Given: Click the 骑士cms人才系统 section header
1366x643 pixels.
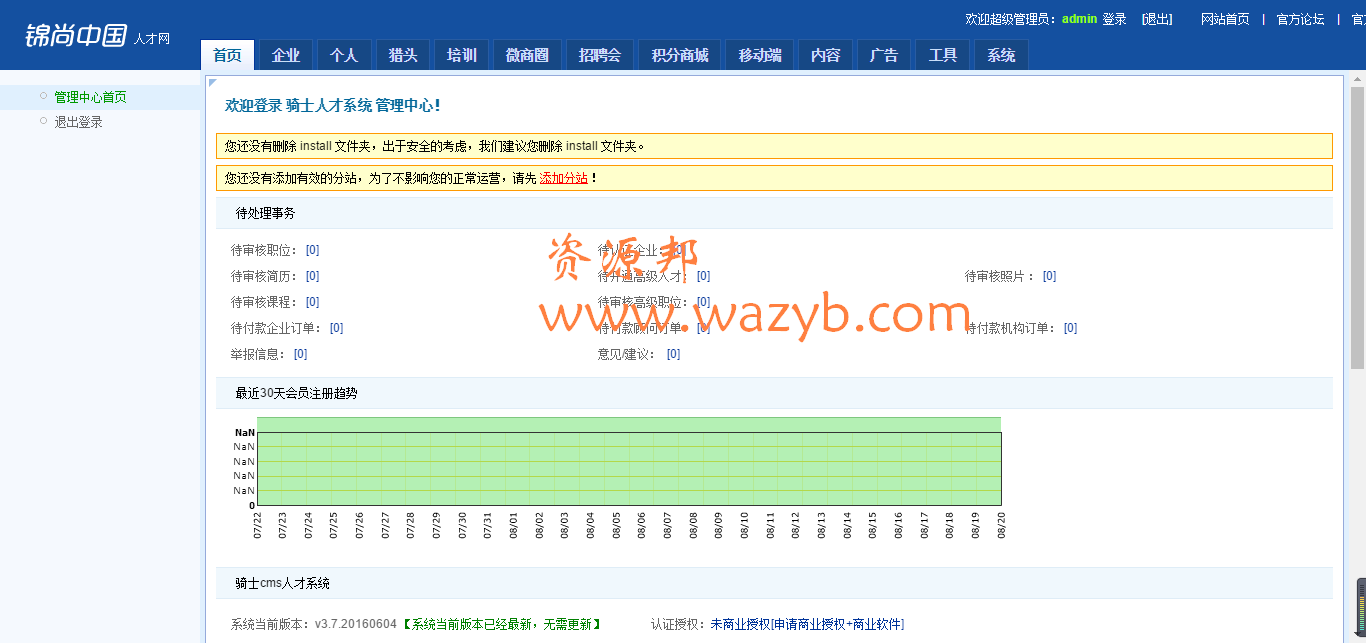Looking at the screenshot, I should tap(774, 583).
